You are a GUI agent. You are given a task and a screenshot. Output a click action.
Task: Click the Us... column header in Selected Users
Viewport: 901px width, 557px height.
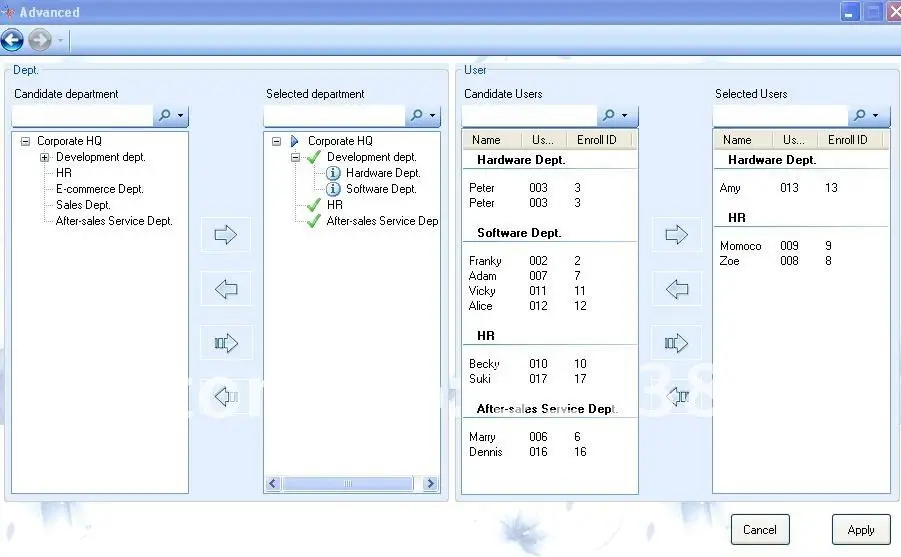coord(795,140)
